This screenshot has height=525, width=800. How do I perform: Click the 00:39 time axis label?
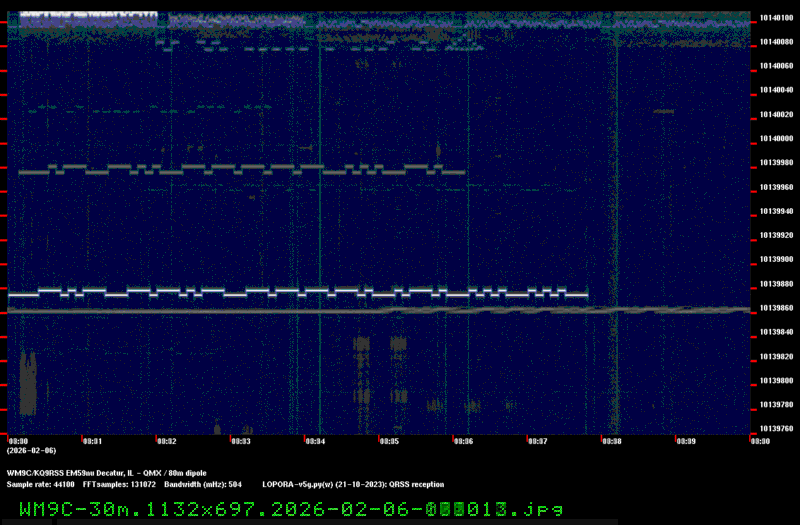685,440
